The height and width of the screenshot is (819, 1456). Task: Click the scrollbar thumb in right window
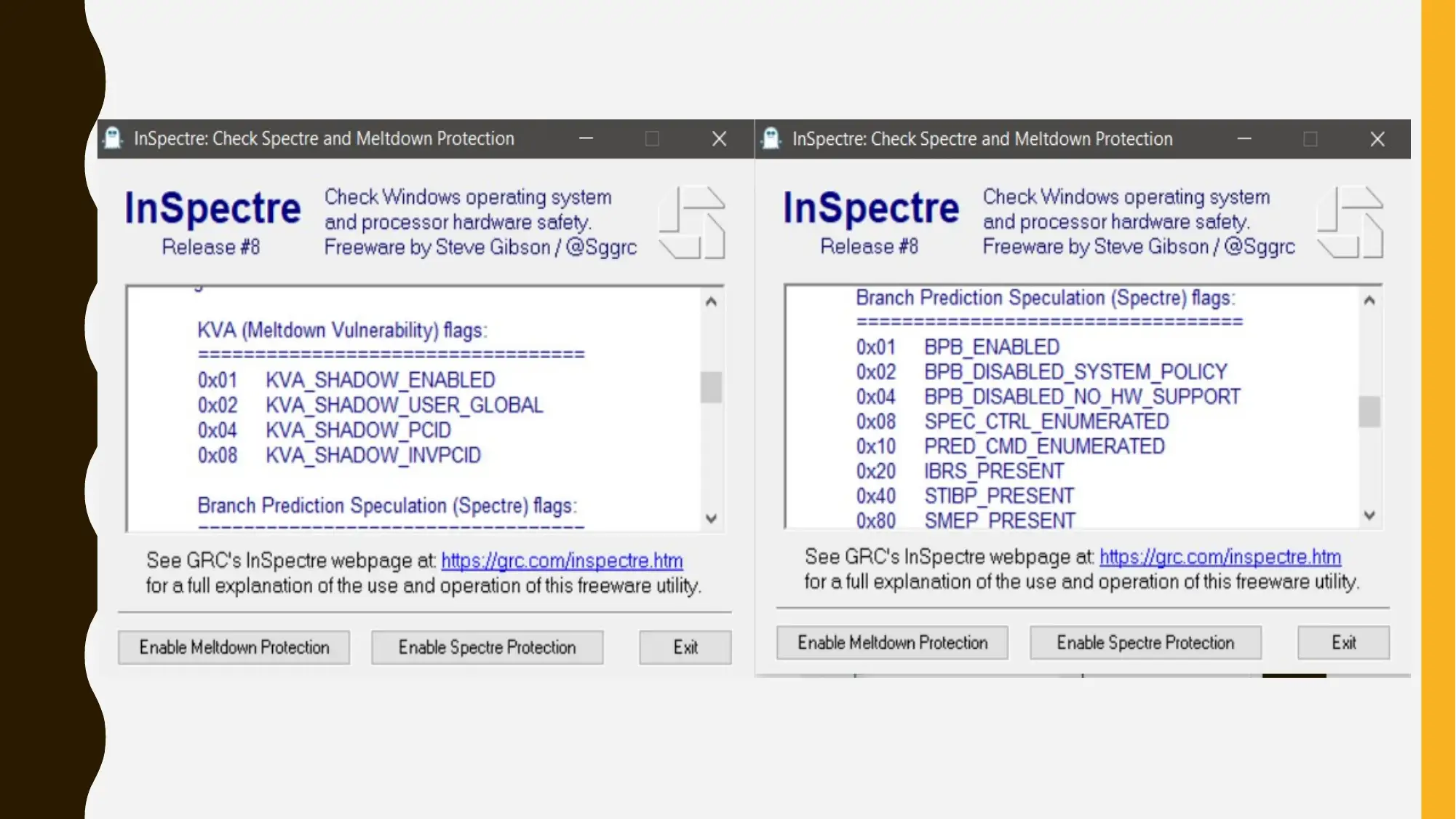(x=1369, y=411)
